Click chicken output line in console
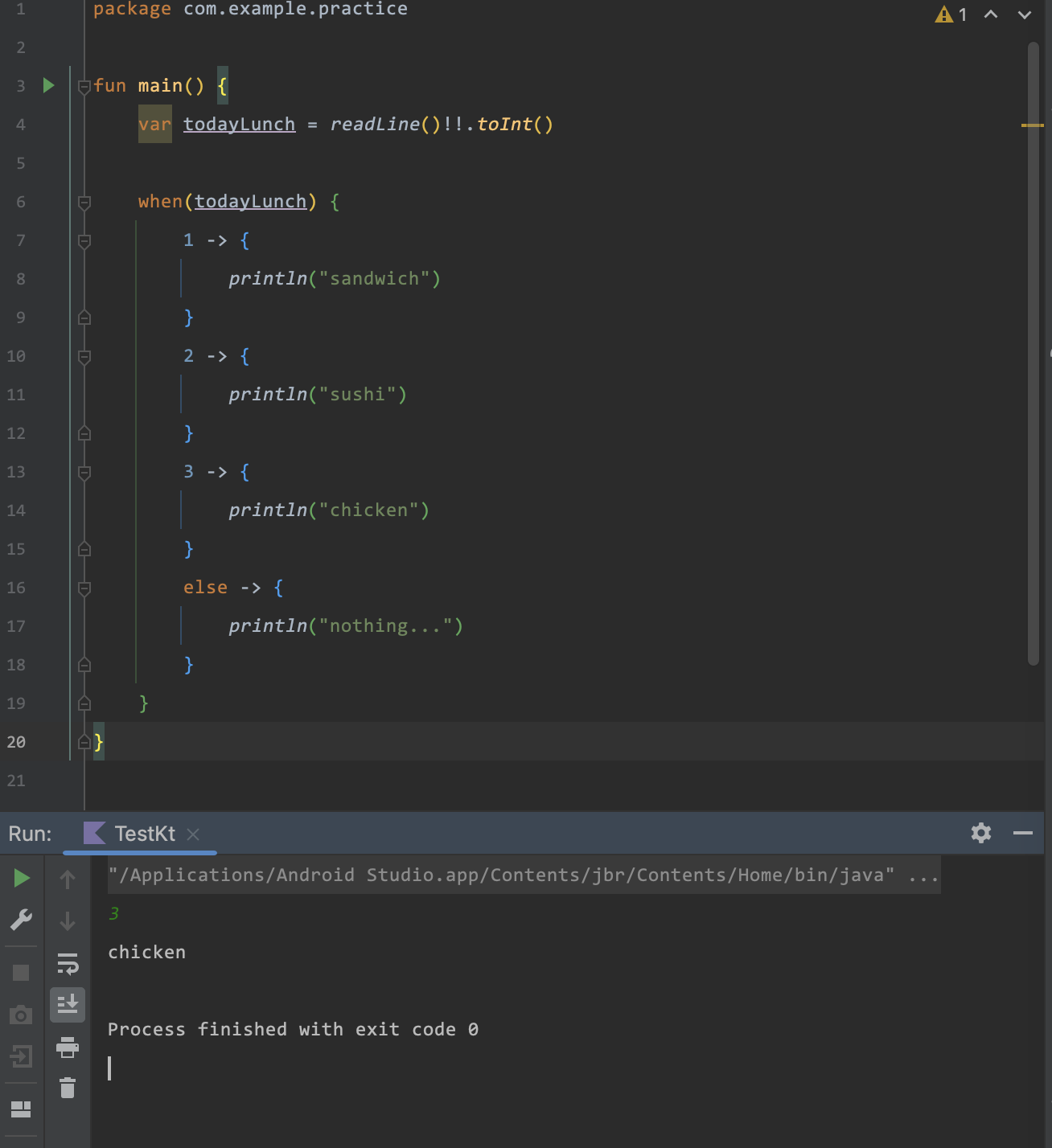 (146, 952)
